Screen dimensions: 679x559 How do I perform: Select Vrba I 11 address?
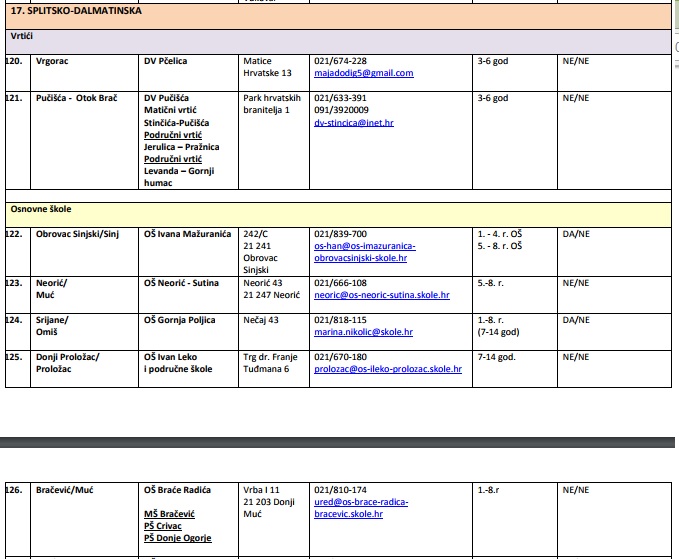coord(261,490)
